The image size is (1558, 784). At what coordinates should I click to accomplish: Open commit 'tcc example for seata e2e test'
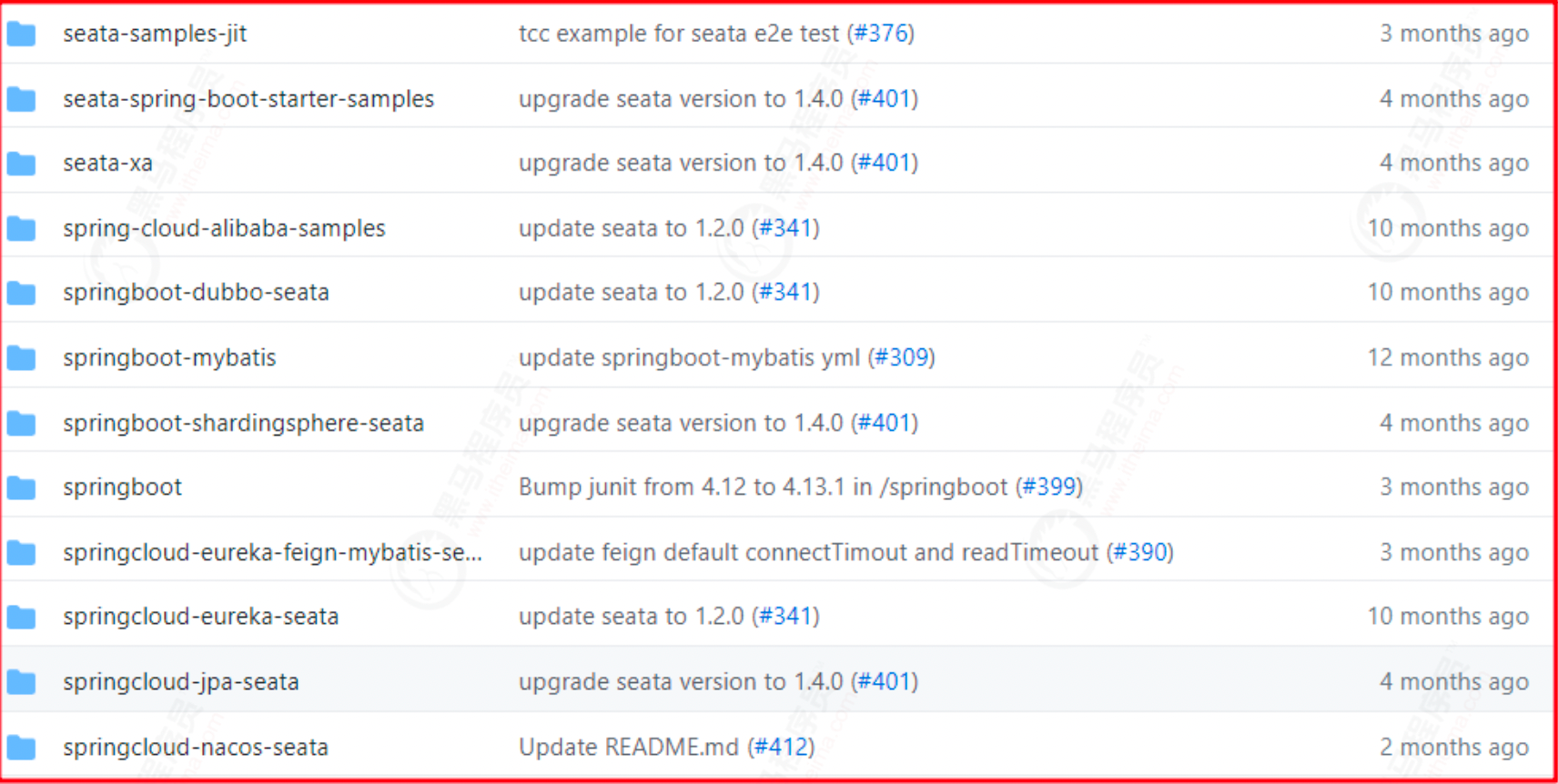point(679,34)
